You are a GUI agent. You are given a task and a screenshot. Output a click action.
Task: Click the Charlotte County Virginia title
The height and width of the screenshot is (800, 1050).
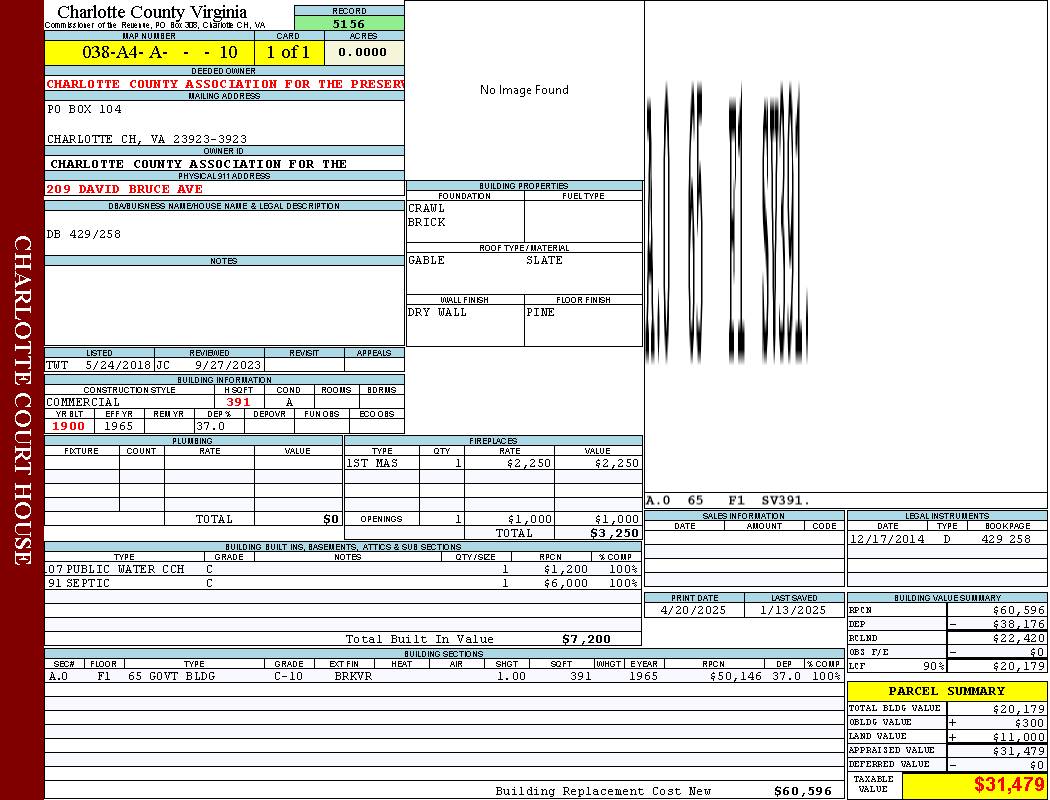tap(152, 12)
